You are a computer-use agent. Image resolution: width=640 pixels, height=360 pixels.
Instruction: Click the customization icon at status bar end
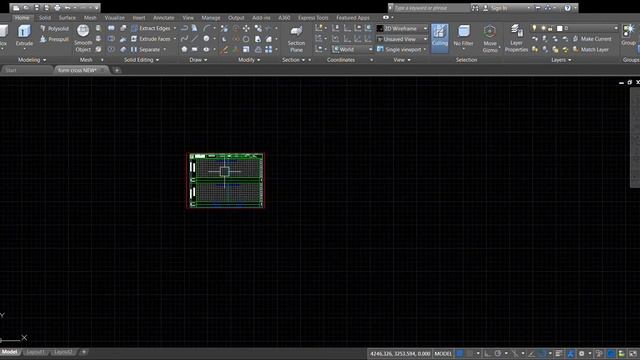pos(632,353)
